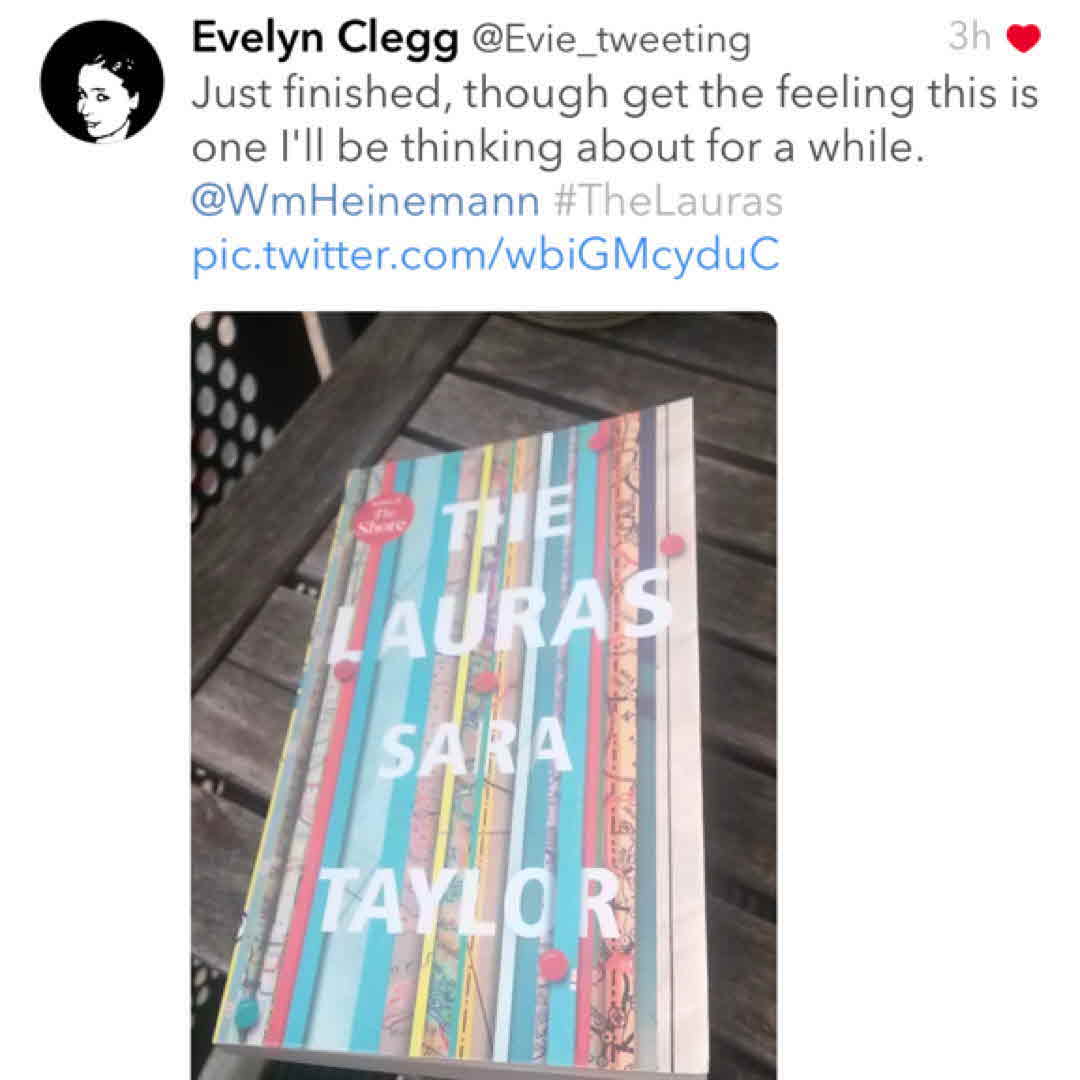This screenshot has height=1080, width=1080.
Task: Tap the 'TAYLOR' text on the book cover
Action: (470, 902)
